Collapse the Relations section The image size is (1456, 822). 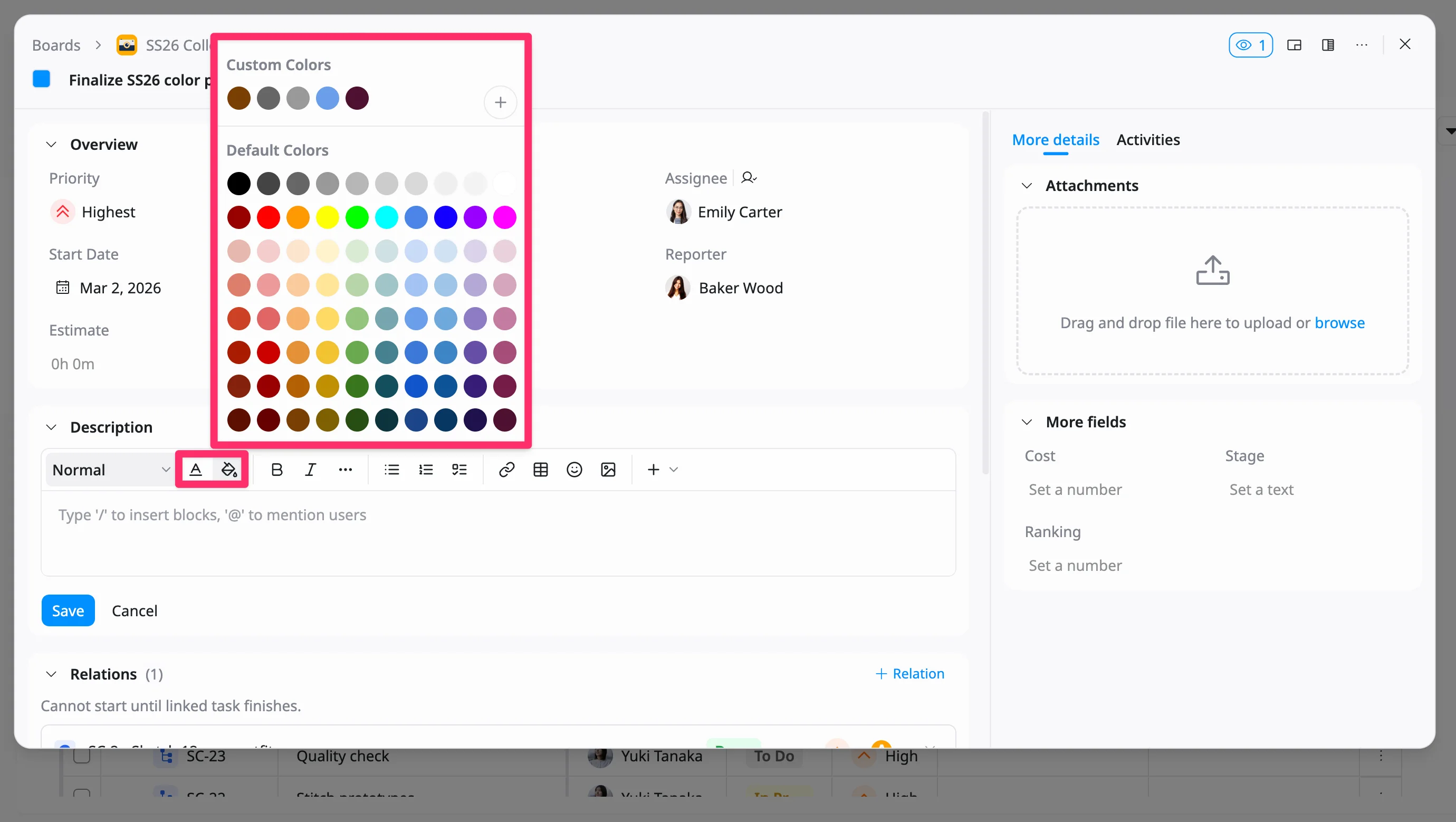52,674
